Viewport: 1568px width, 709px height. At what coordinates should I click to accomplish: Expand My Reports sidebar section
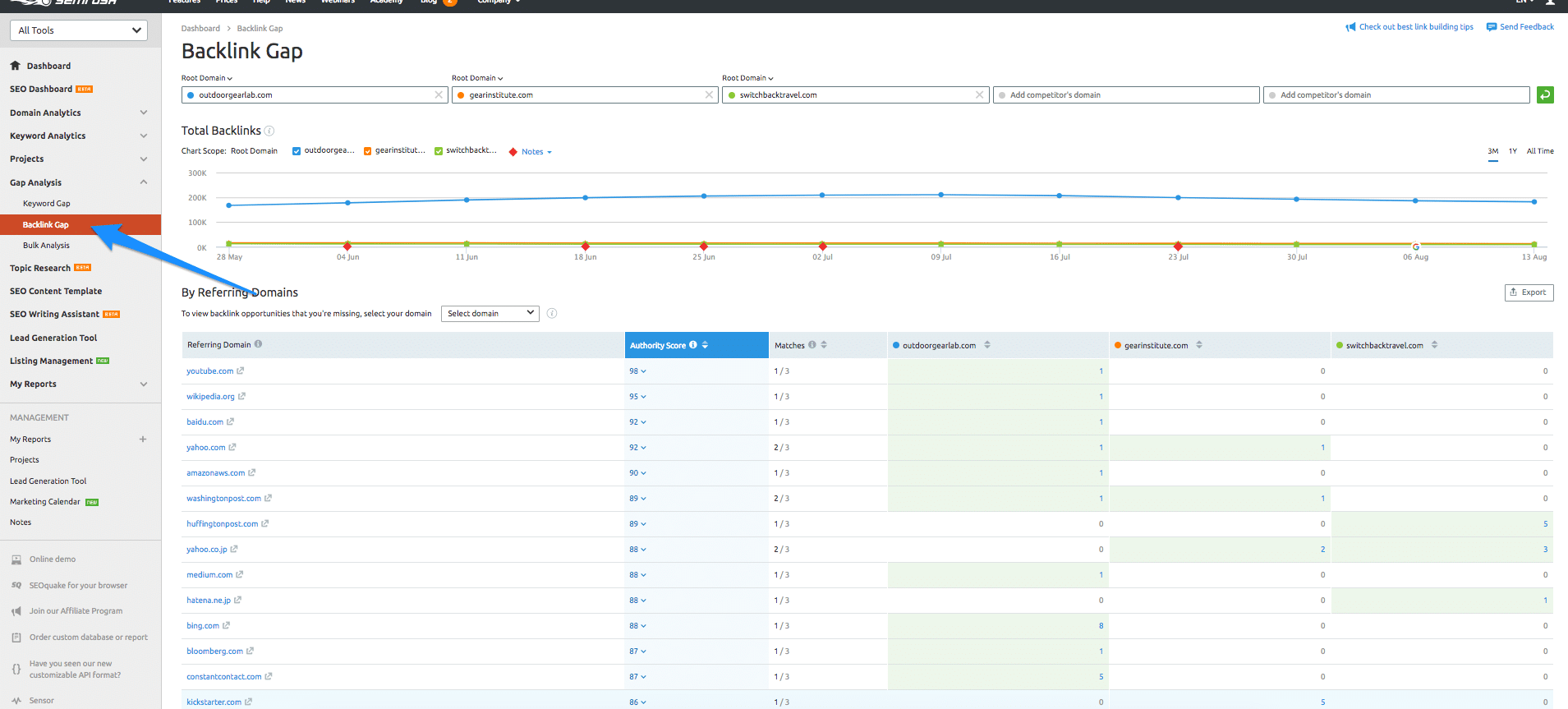(x=144, y=384)
